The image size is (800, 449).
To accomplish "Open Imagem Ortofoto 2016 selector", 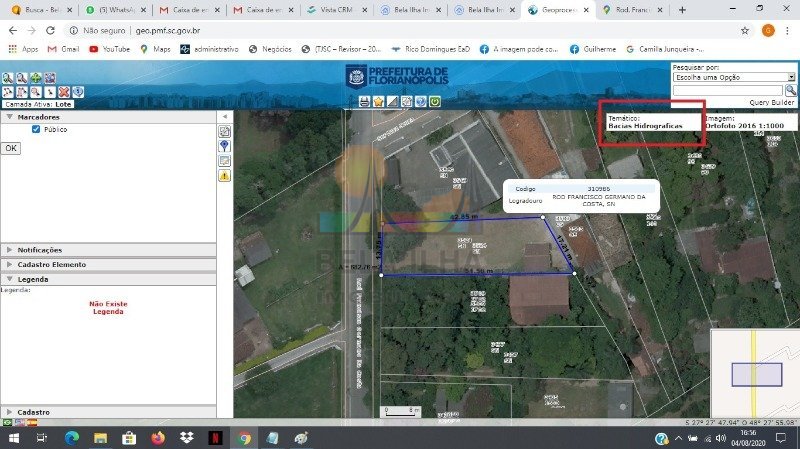I will pos(749,122).
